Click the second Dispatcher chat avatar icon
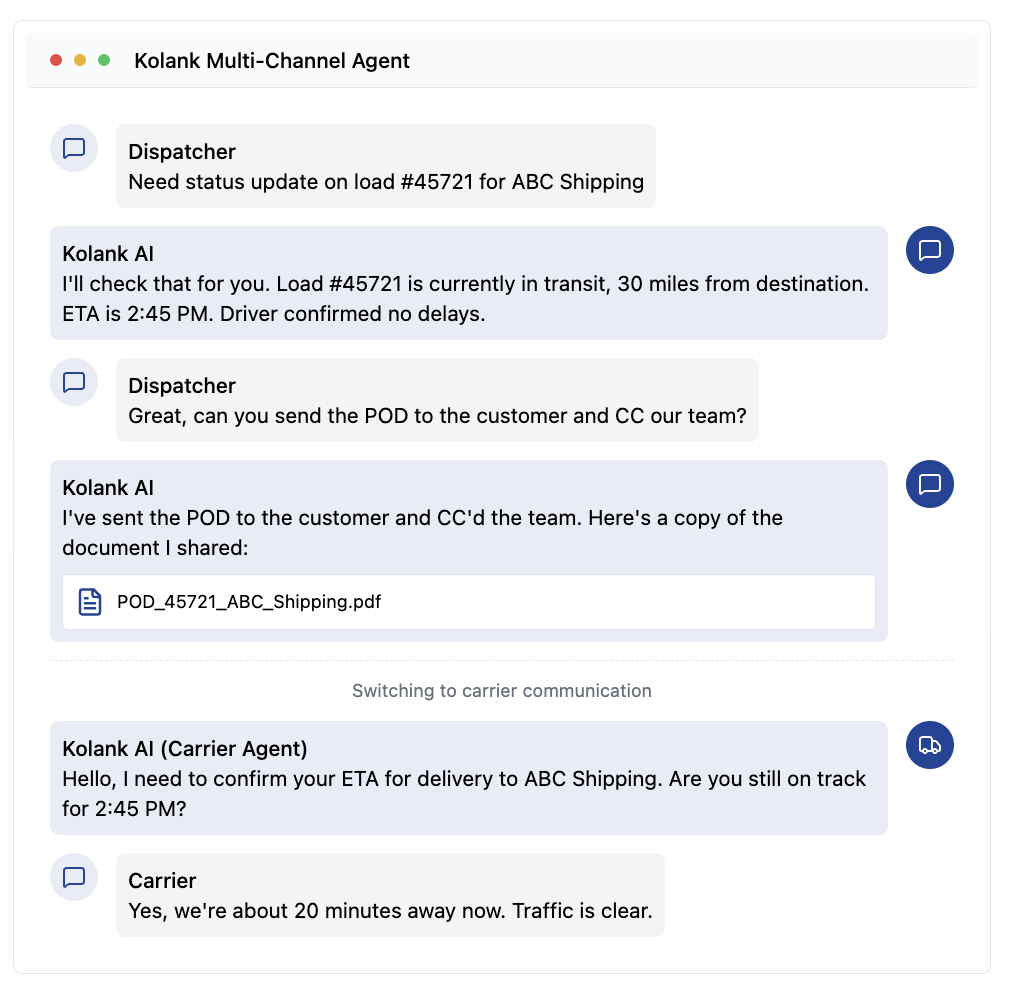1016x994 pixels. tap(74, 382)
